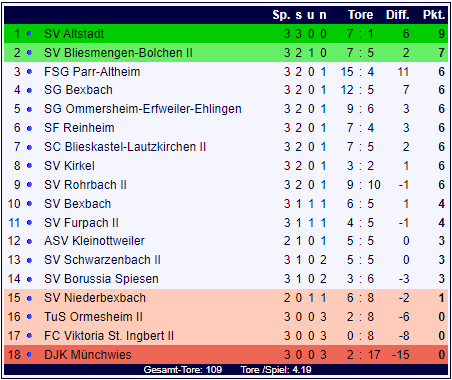The width and height of the screenshot is (452, 380).
Task: Click the blue dot beside FSG Parr-Altheim
Action: 29,72
